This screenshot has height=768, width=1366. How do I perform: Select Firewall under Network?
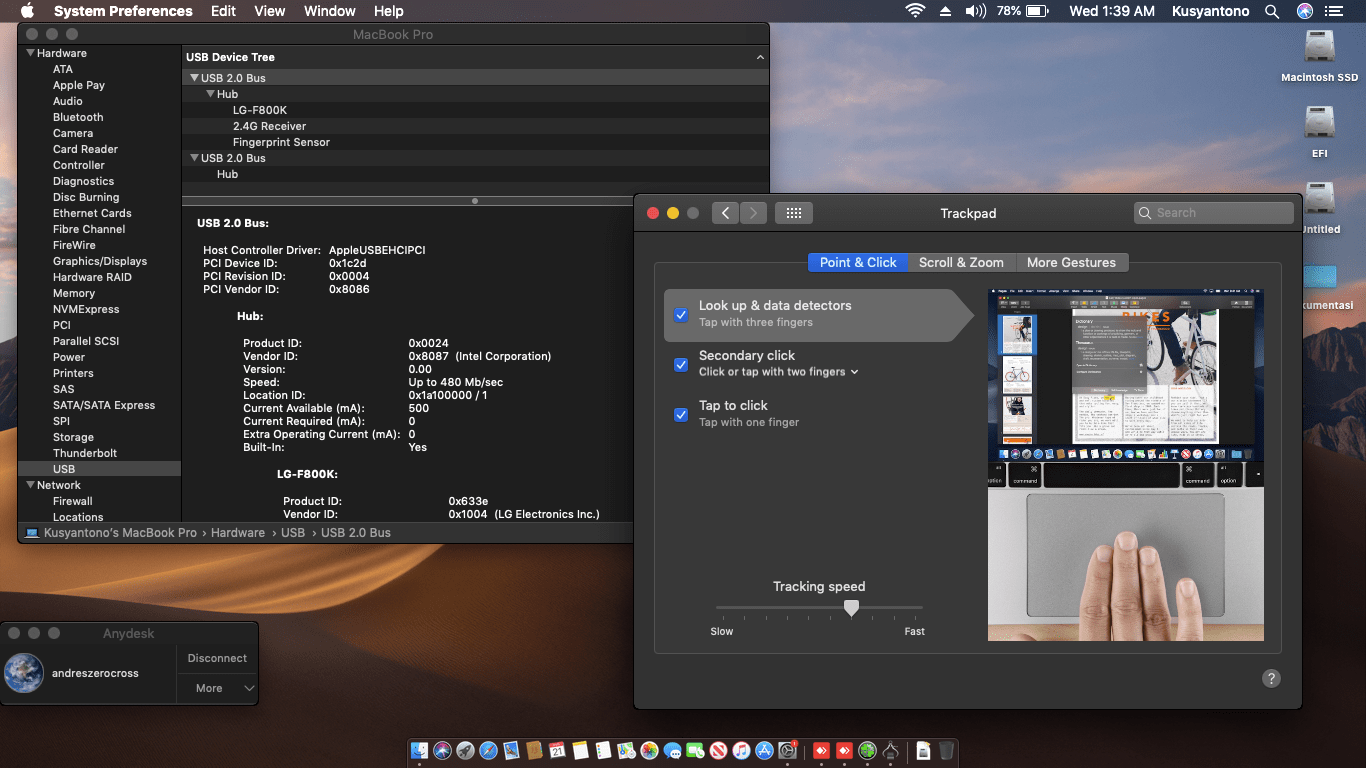(x=73, y=501)
